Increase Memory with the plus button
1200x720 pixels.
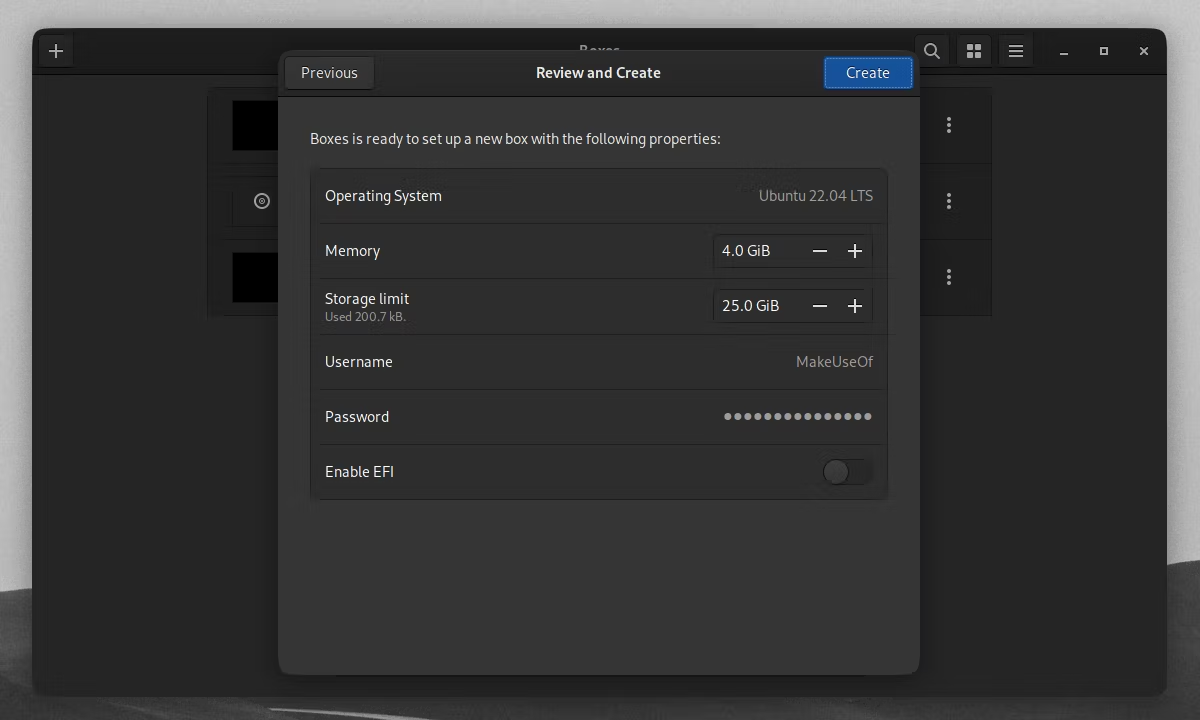855,251
